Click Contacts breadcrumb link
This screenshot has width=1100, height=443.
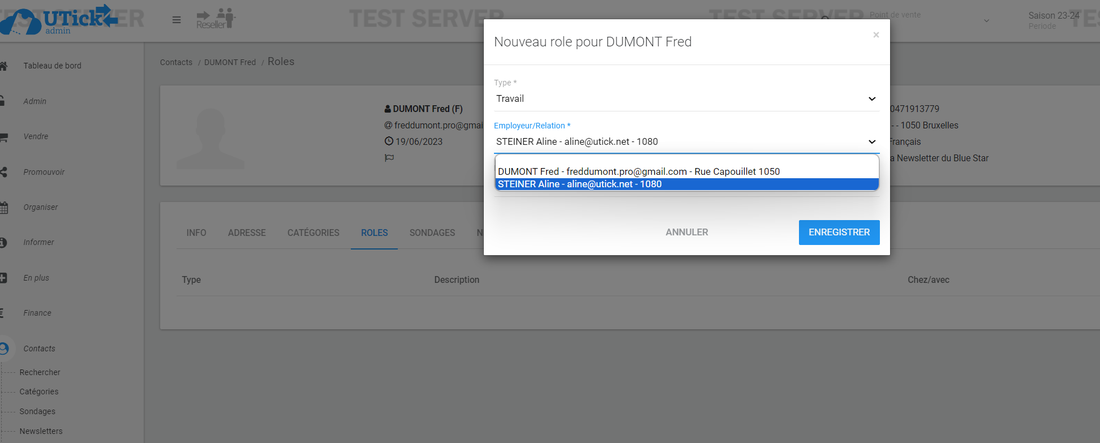[177, 62]
